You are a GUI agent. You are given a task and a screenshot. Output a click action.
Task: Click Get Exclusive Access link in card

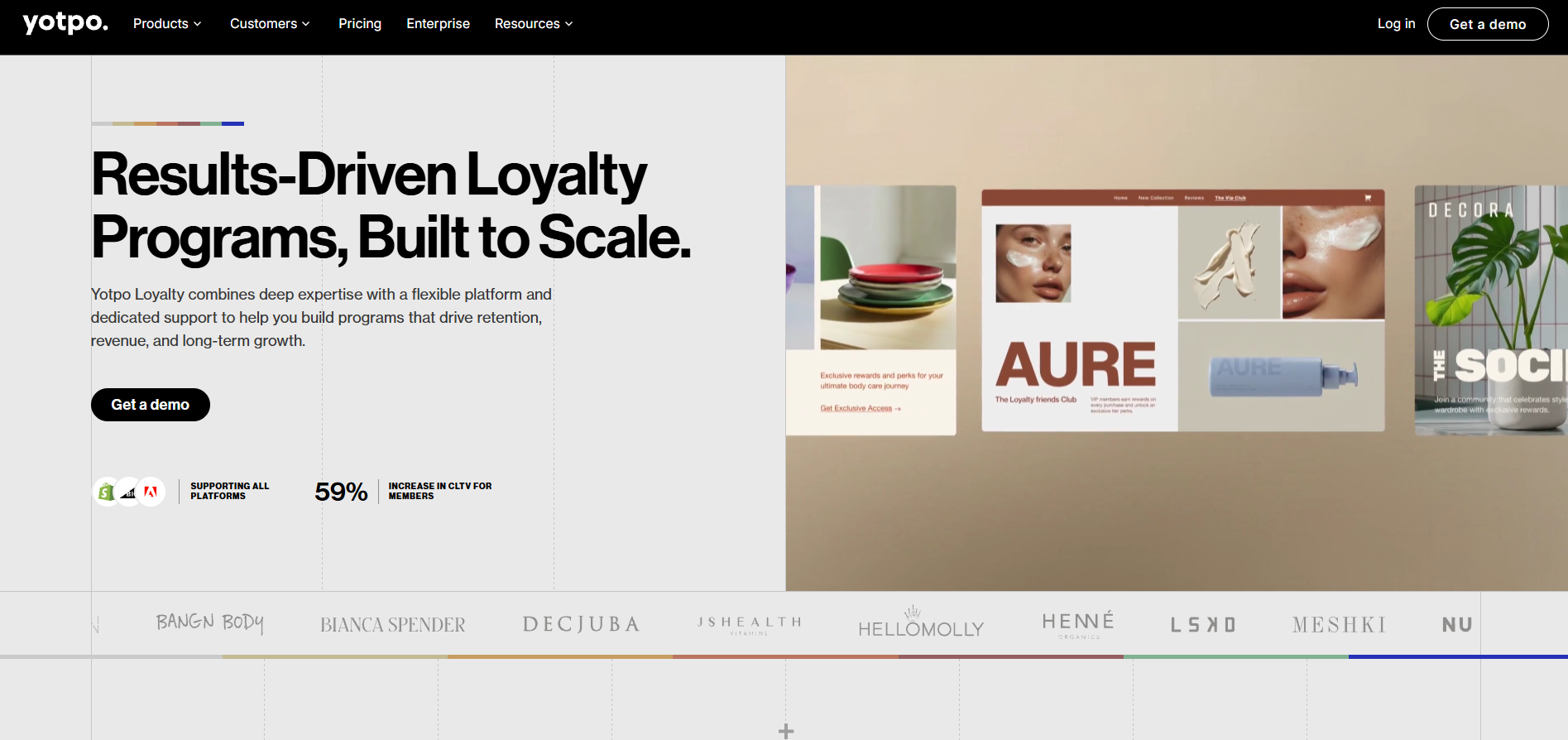pyautogui.click(x=861, y=408)
